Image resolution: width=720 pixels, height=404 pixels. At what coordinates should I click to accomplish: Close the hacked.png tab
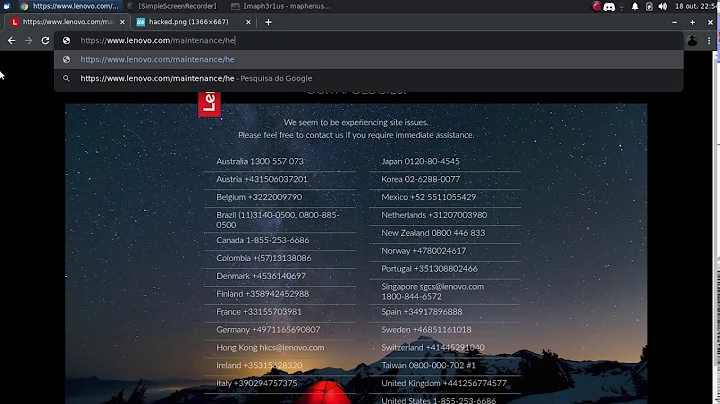(x=248, y=22)
